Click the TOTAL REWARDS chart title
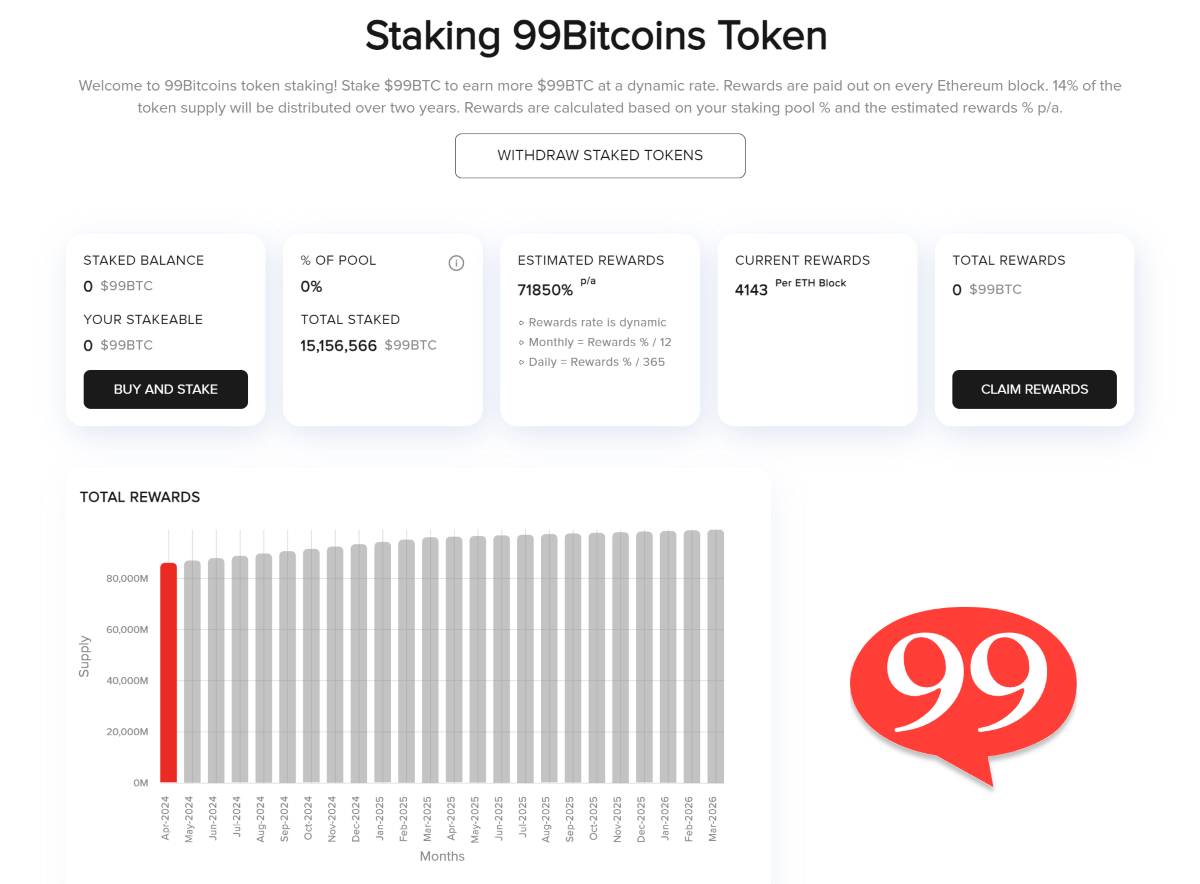The image size is (1200, 884). tap(139, 497)
